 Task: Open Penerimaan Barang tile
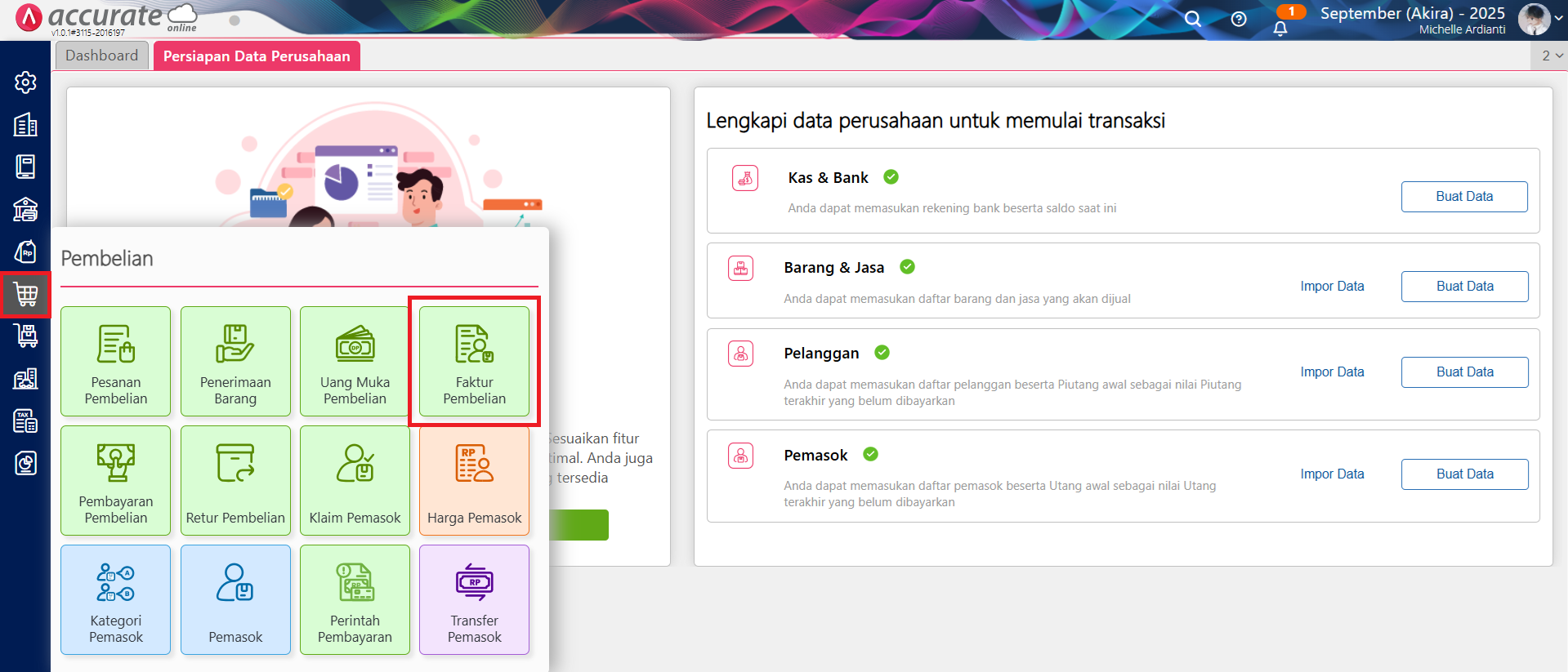point(235,362)
